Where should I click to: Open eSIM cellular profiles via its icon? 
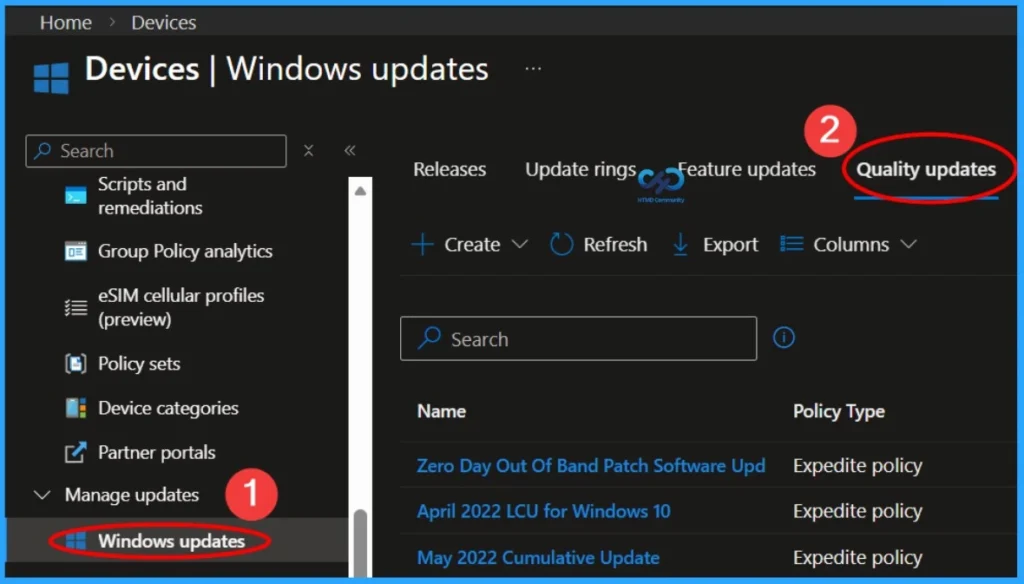click(78, 307)
